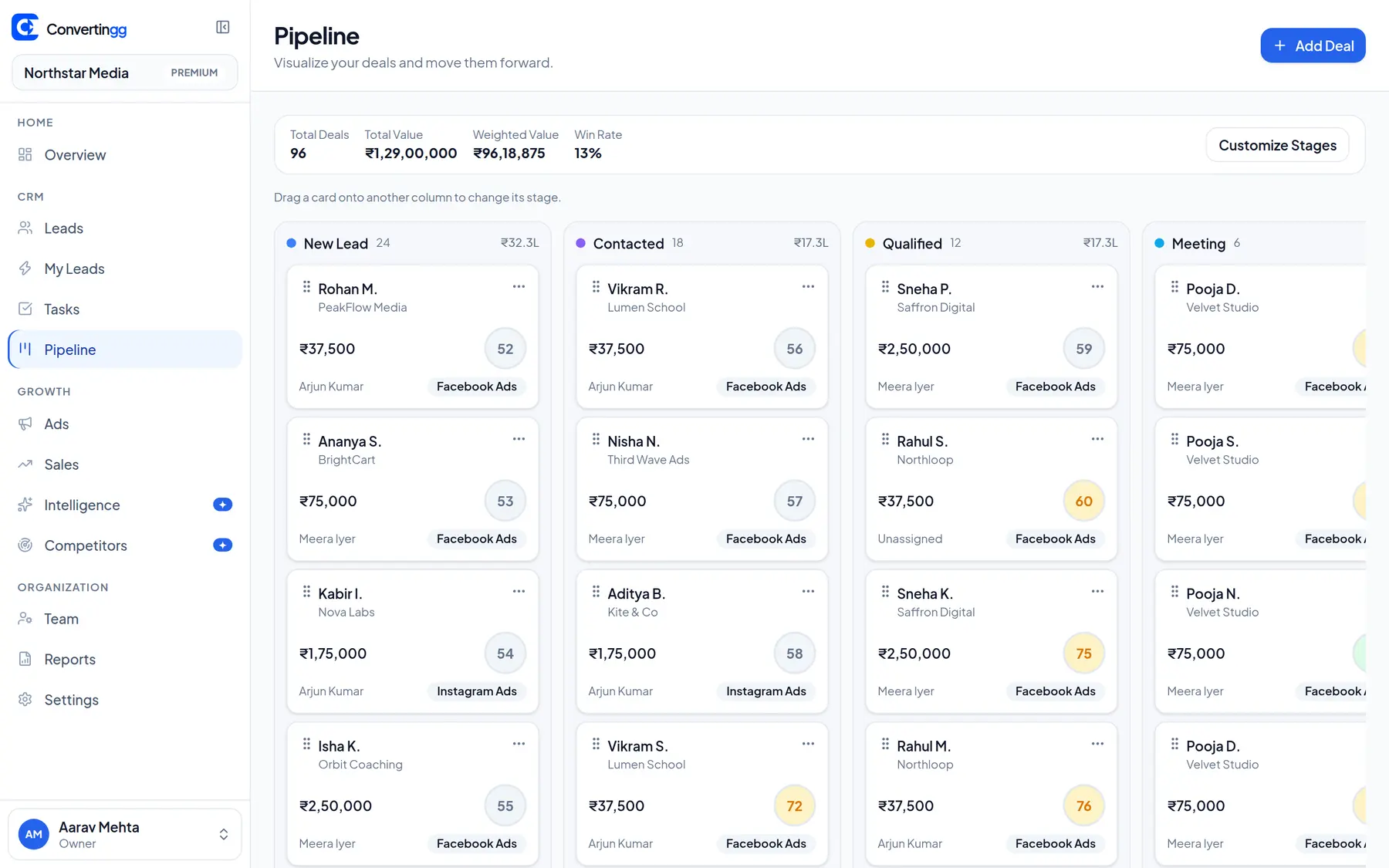This screenshot has height=868, width=1389.
Task: Open the options menu for Ananya S.
Action: (x=519, y=439)
